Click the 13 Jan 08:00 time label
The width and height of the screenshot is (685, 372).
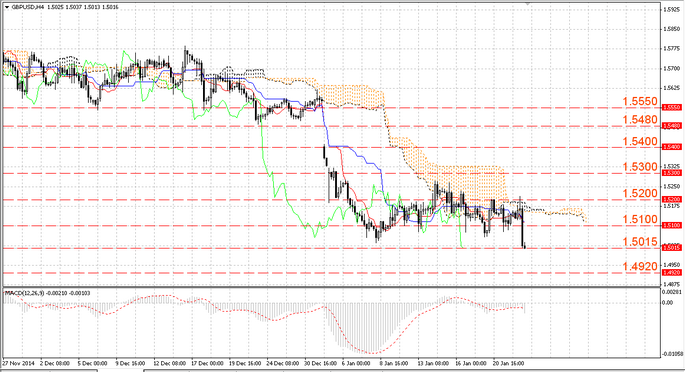point(433,363)
